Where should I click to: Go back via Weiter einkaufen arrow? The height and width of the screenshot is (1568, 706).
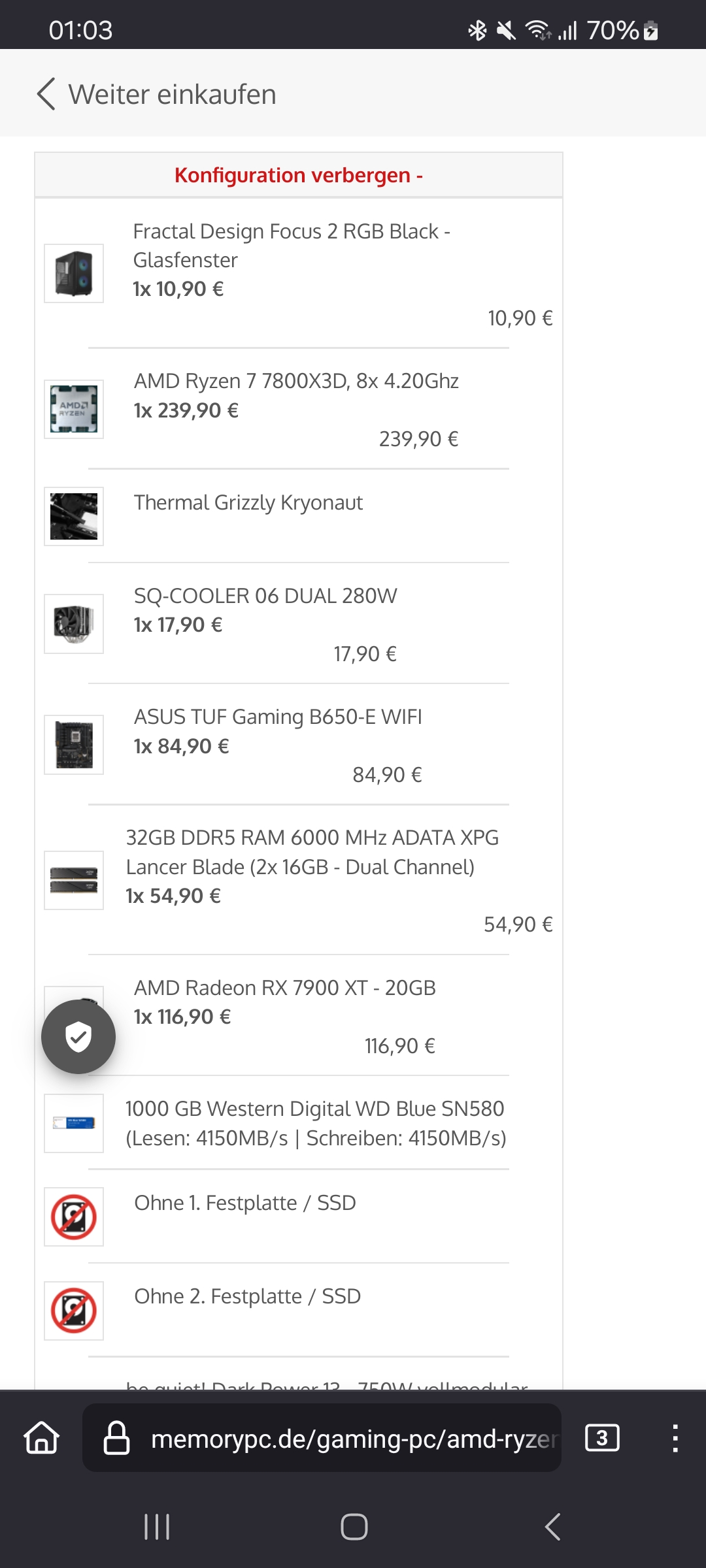(x=46, y=93)
